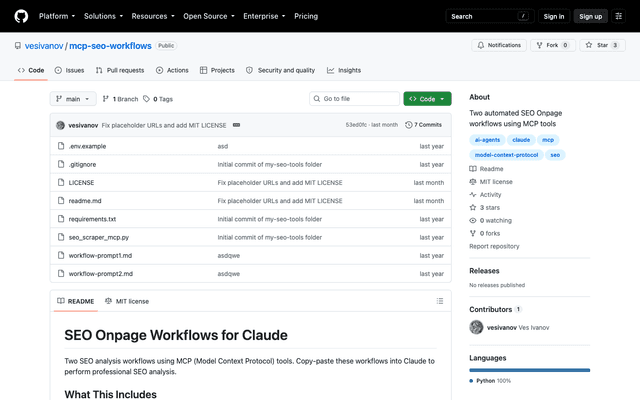
Task: Open the command palette icon beside Sign up
Action: [618, 16]
